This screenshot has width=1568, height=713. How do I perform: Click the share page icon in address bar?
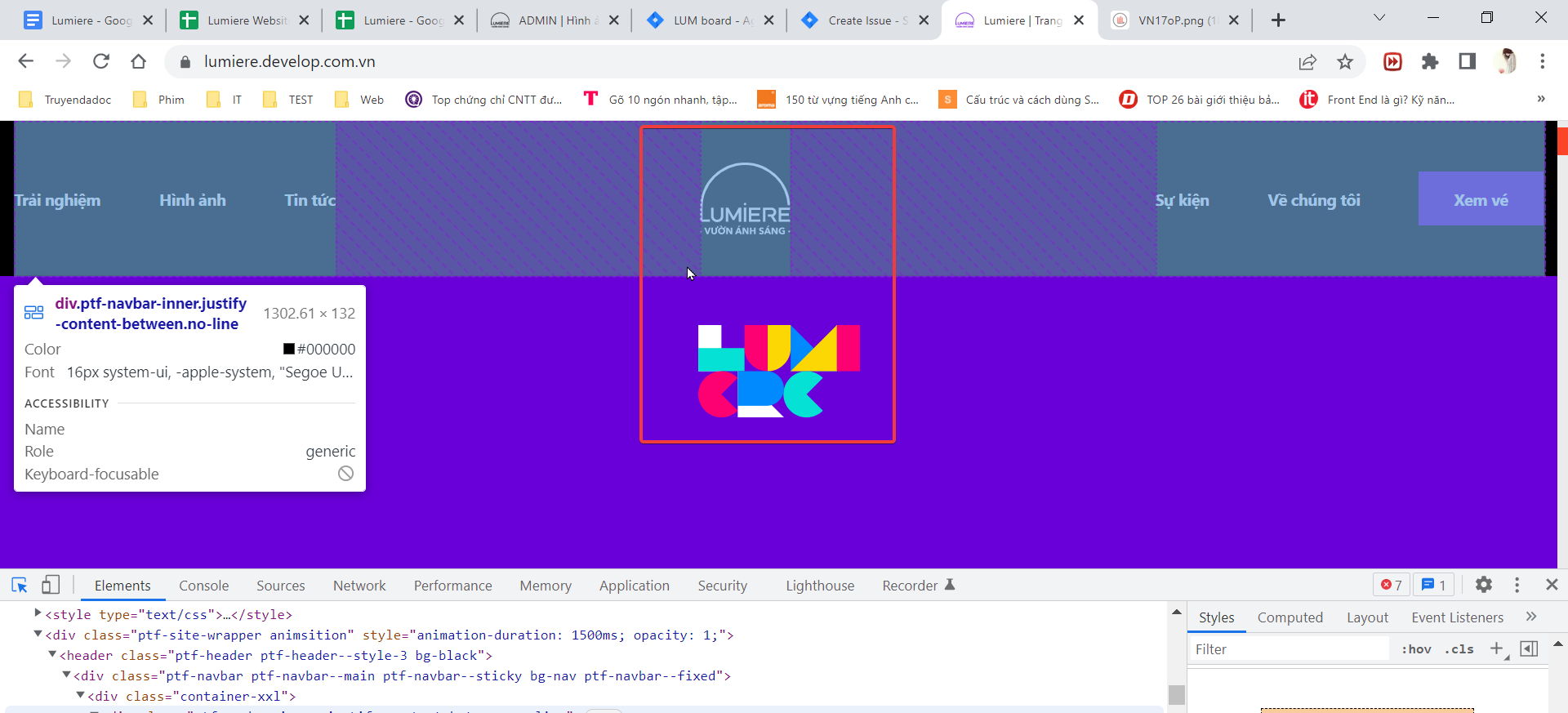point(1307,61)
